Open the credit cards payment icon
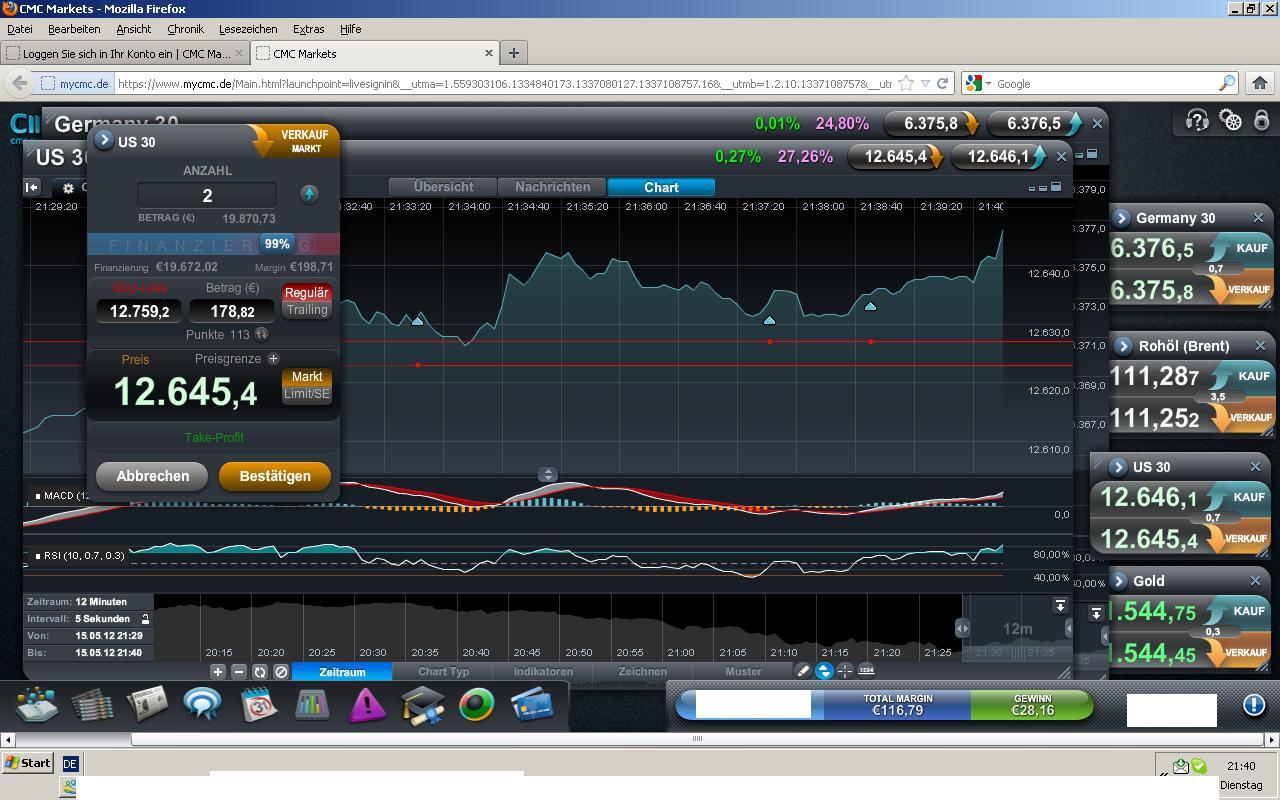Viewport: 1280px width, 800px height. coord(532,705)
